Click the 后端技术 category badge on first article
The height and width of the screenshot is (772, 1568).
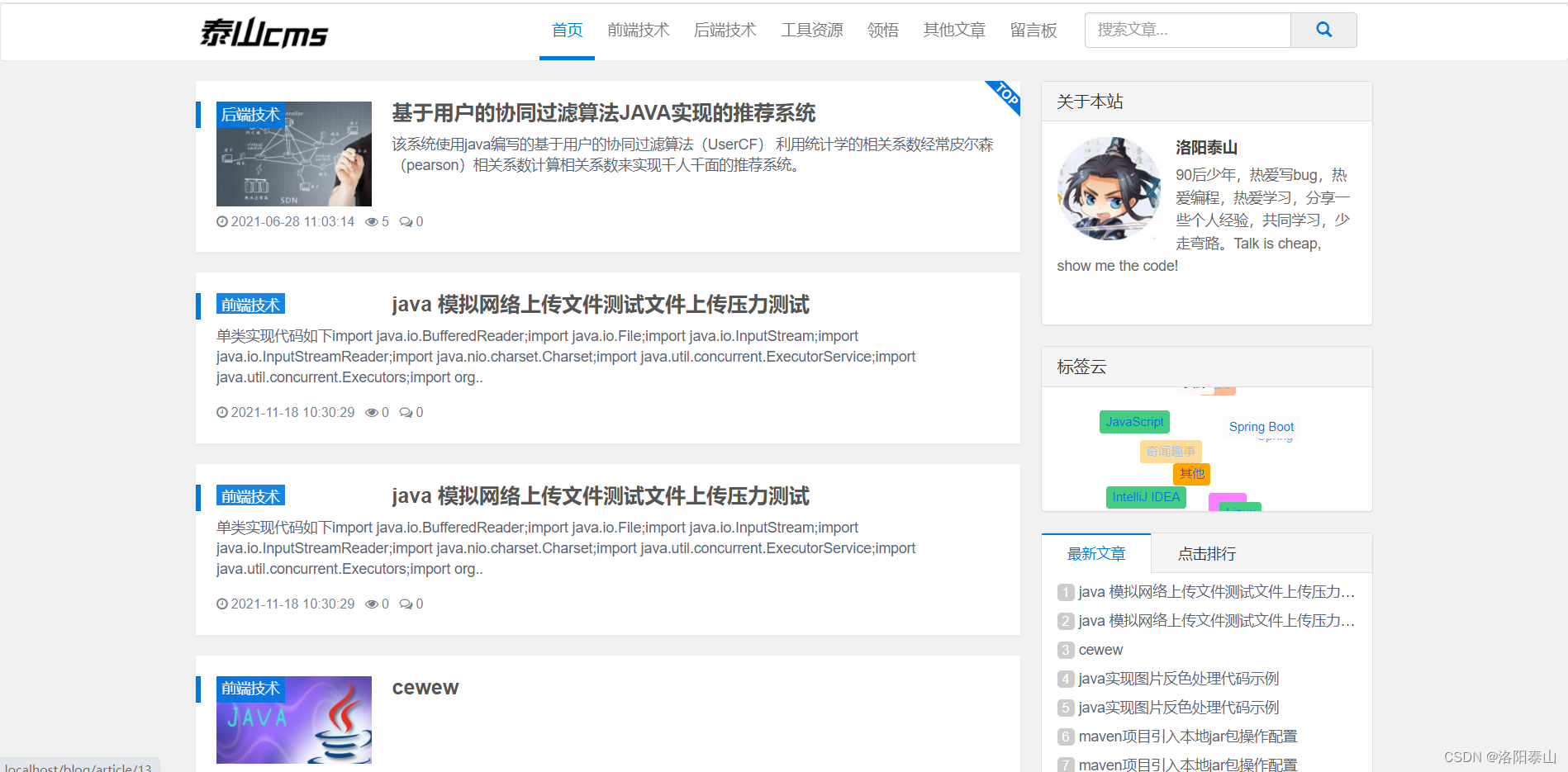click(250, 115)
